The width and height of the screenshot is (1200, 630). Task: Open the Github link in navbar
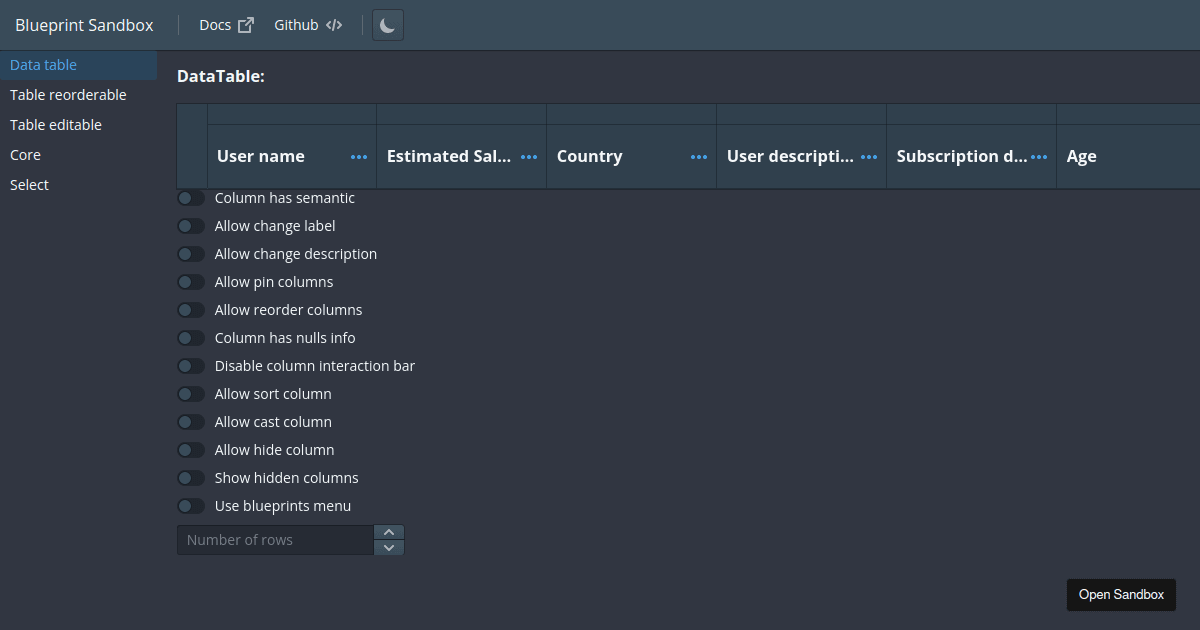pyautogui.click(x=295, y=24)
